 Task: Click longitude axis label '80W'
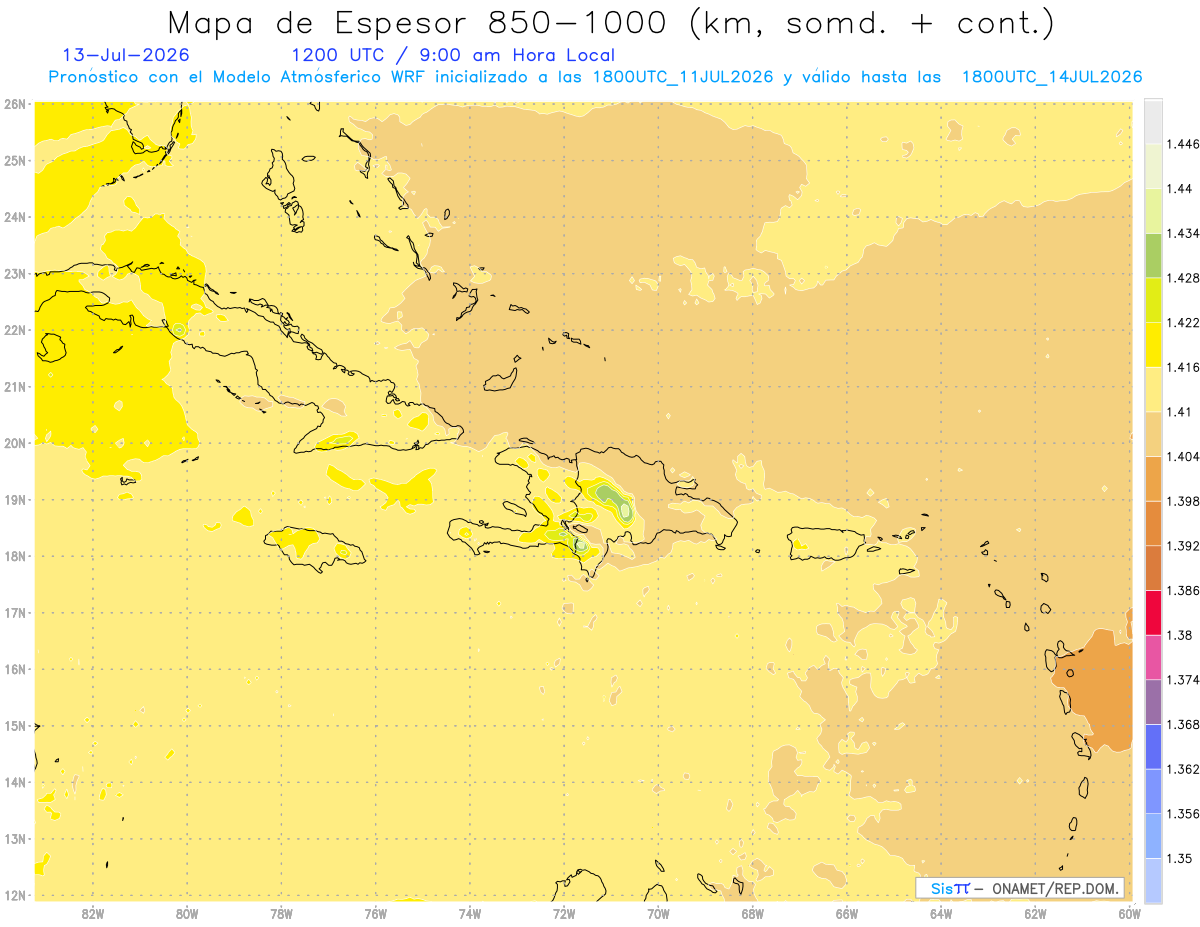tap(187, 913)
